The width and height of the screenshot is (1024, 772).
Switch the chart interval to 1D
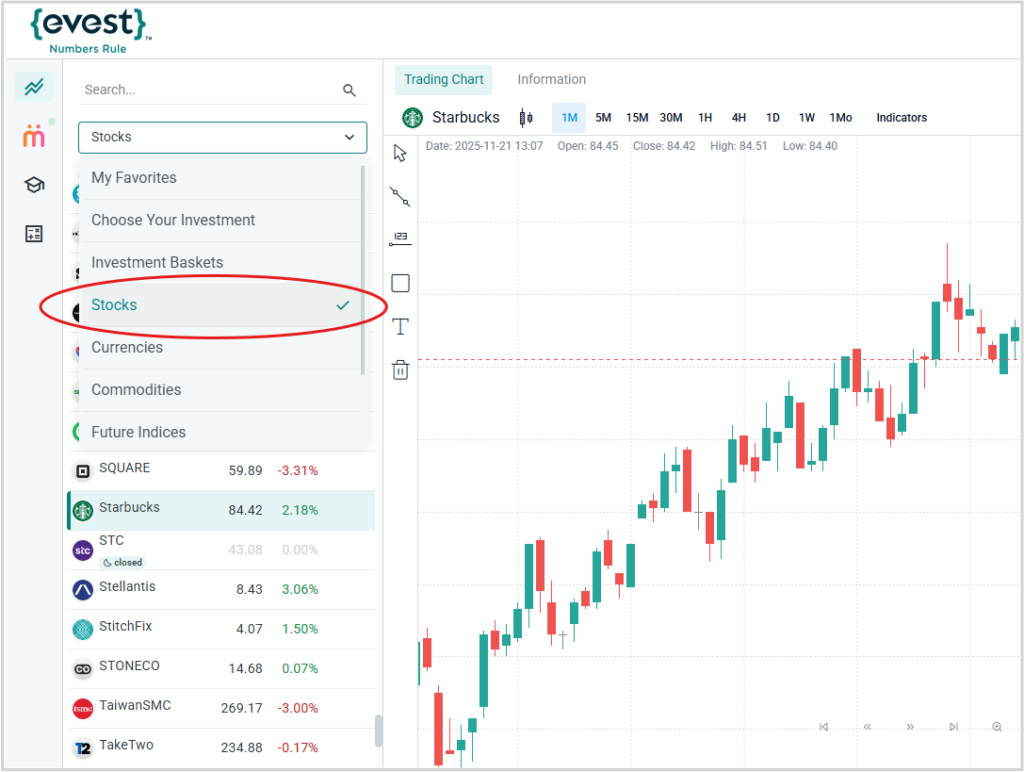773,118
